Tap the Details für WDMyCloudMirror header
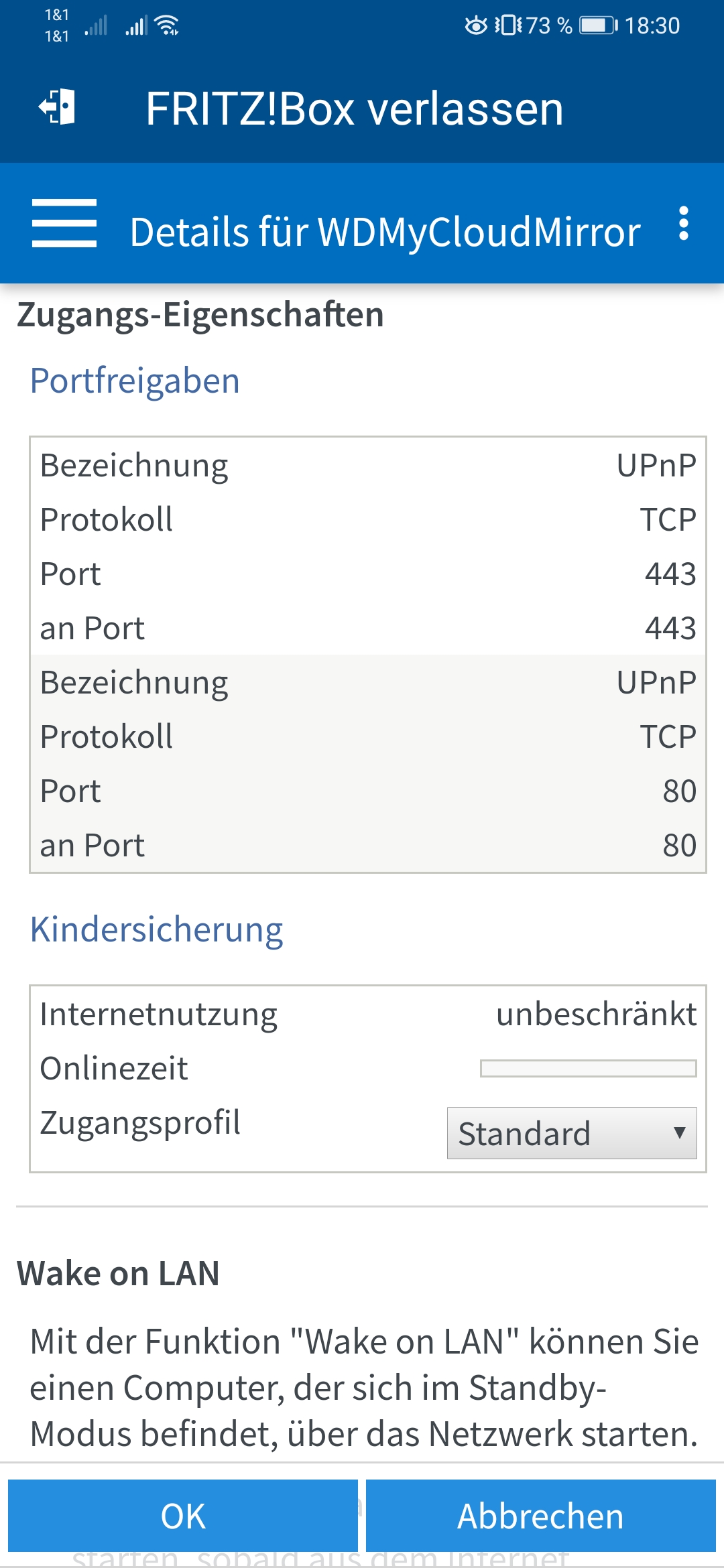 point(385,232)
